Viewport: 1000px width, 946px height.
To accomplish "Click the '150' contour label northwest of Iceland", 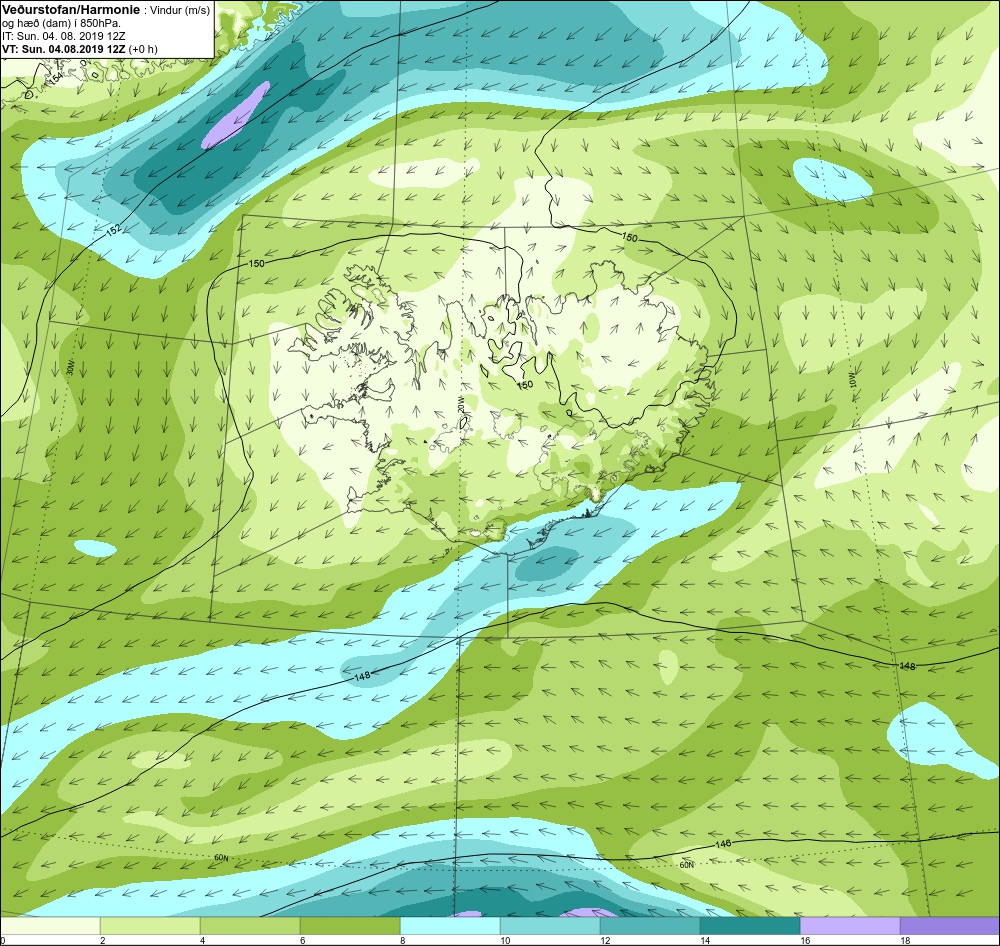I will click(256, 263).
